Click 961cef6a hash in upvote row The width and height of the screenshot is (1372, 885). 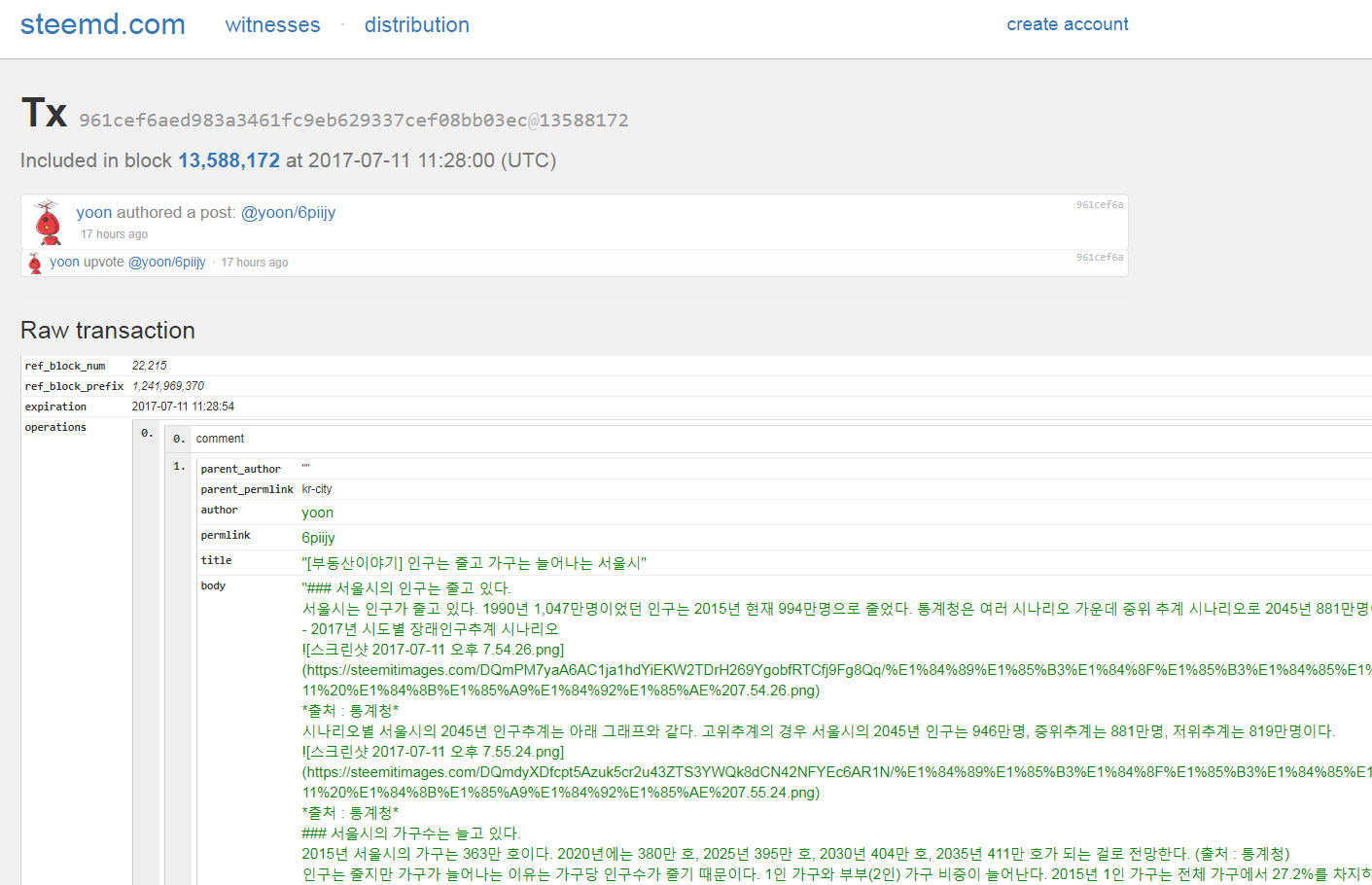coord(1099,258)
